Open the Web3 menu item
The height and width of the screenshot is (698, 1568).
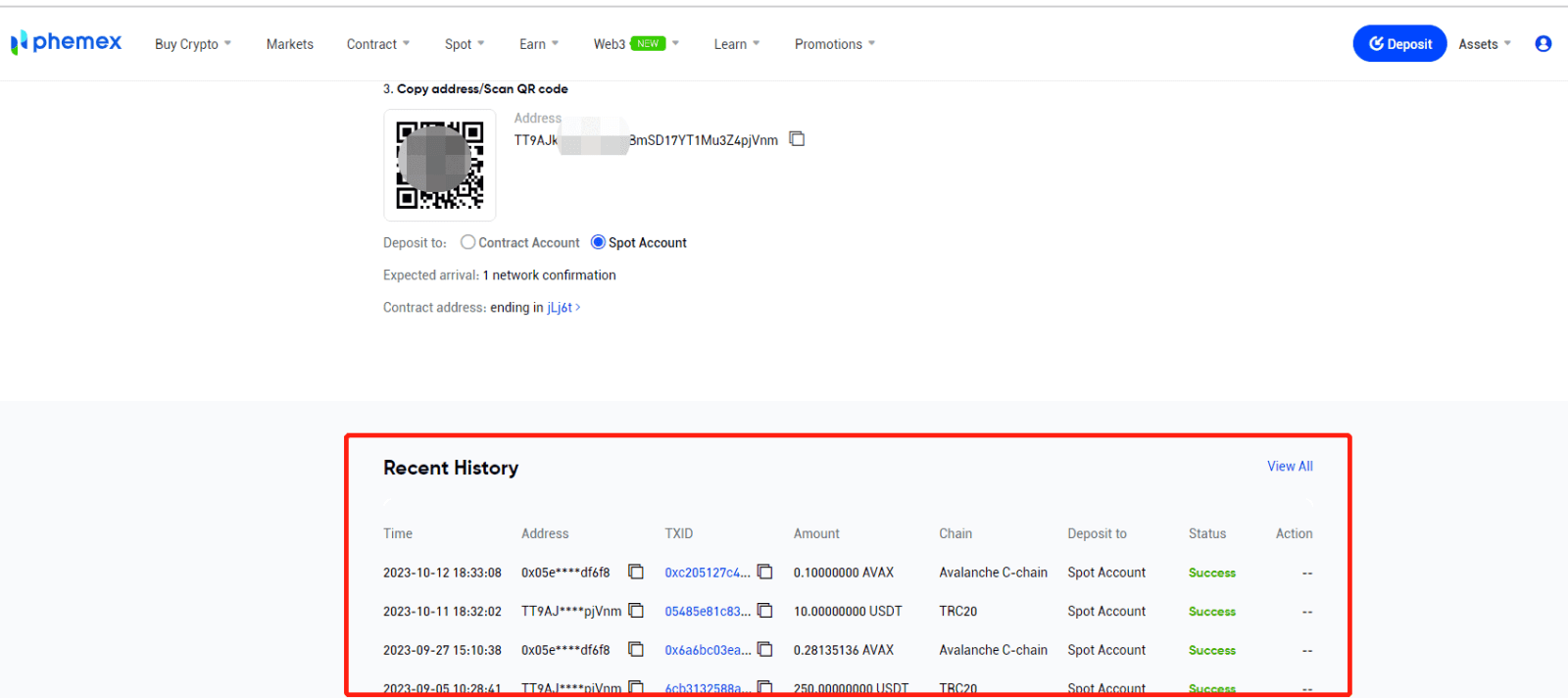610,44
